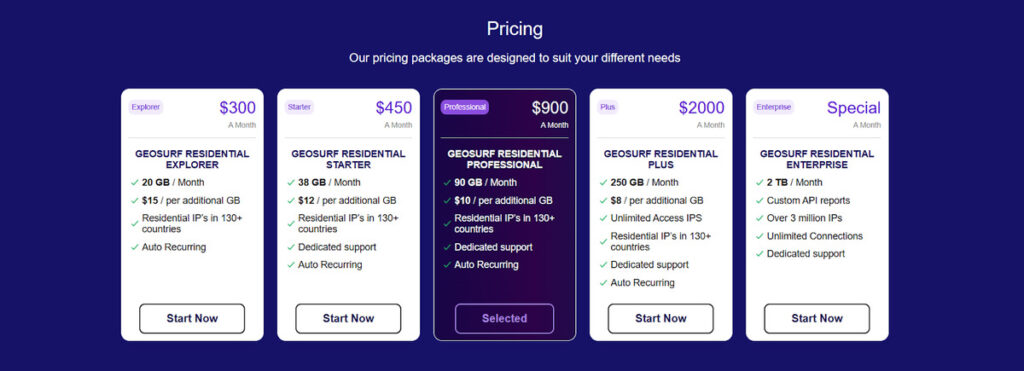This screenshot has height=371, width=1024.
Task: Click Start Now on Starter plan
Action: click(x=348, y=319)
